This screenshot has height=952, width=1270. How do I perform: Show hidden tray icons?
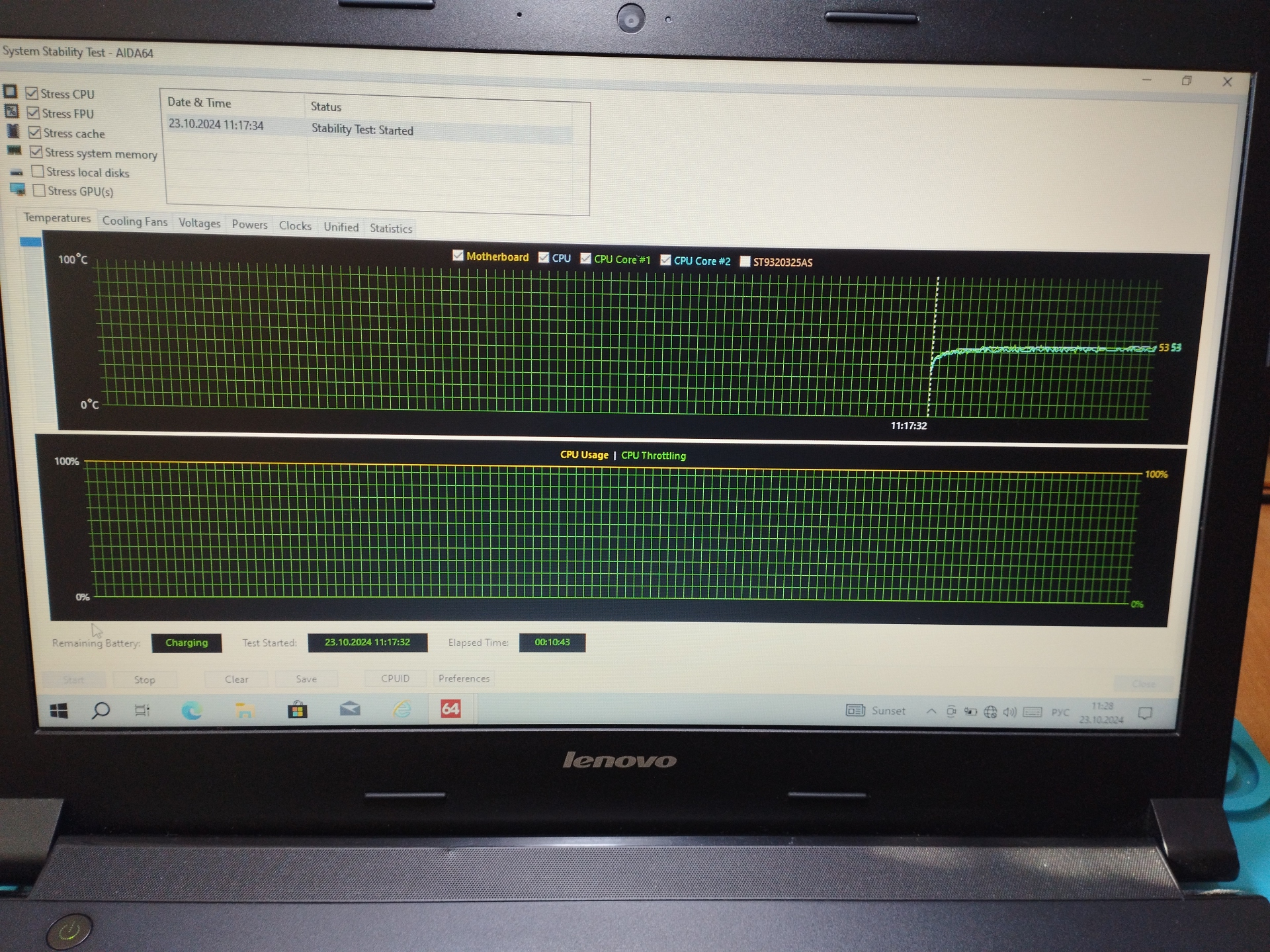pos(931,711)
